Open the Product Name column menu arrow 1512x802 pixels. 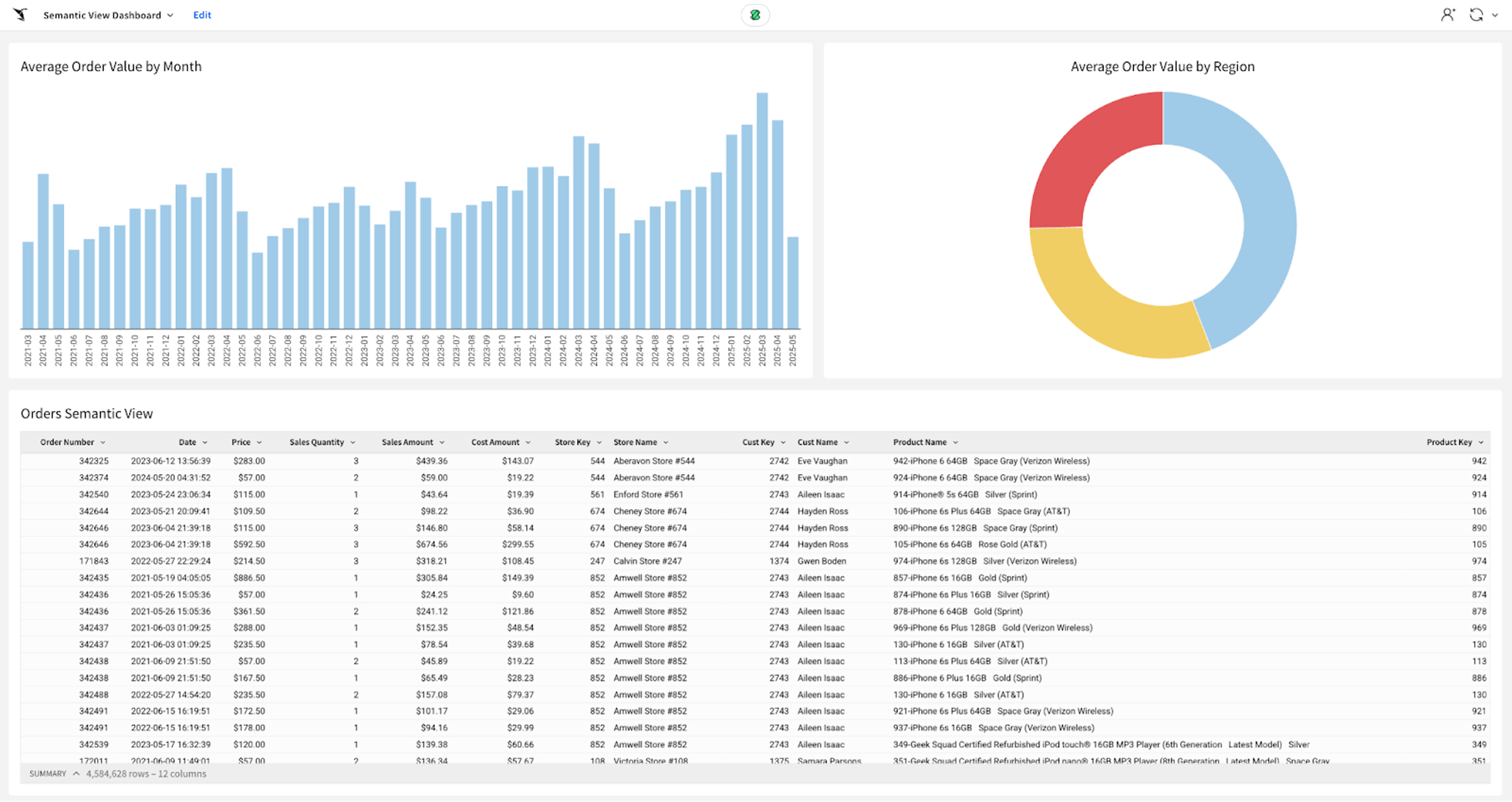click(x=955, y=442)
